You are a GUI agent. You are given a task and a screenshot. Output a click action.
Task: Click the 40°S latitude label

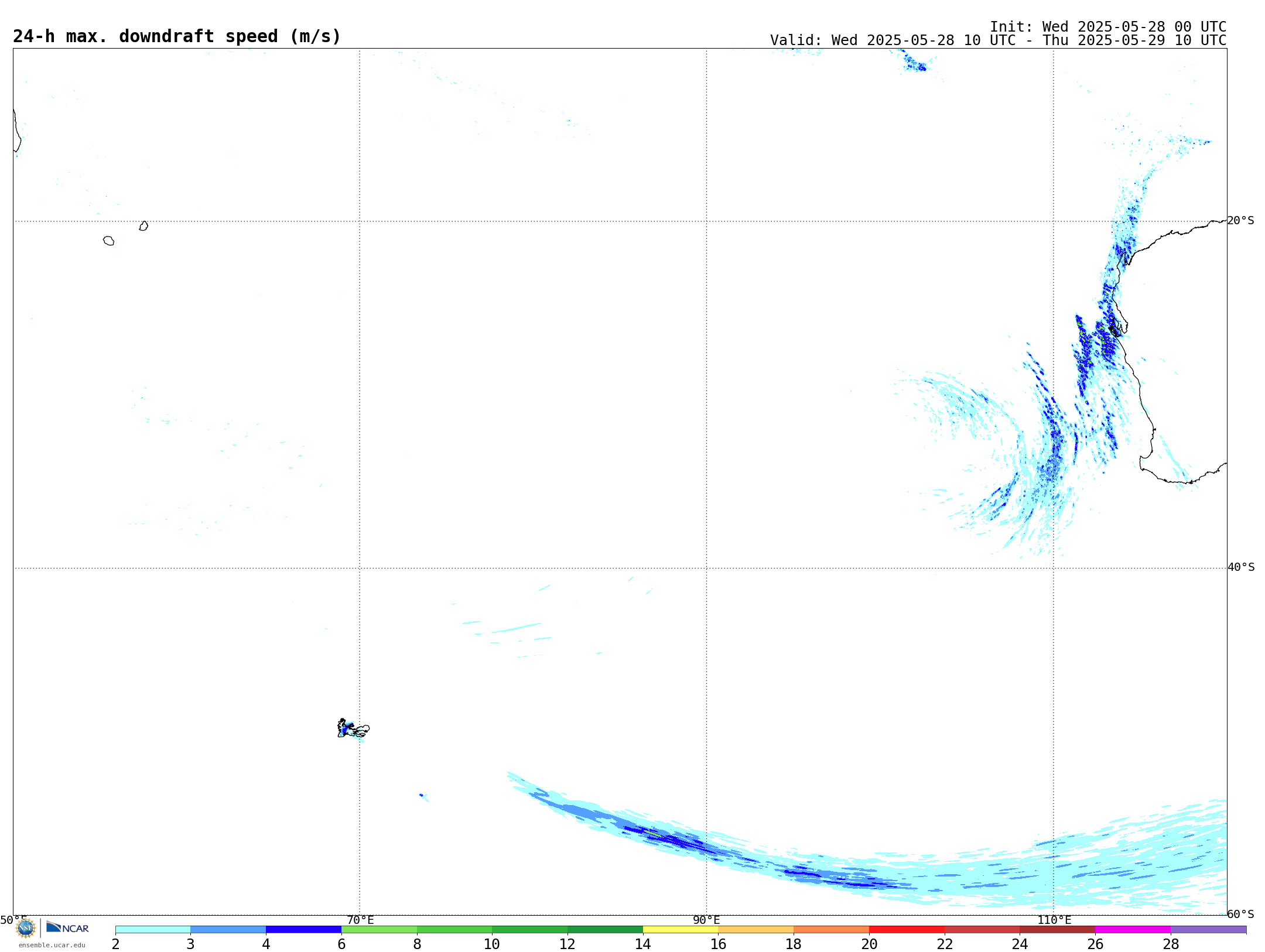pos(1241,567)
